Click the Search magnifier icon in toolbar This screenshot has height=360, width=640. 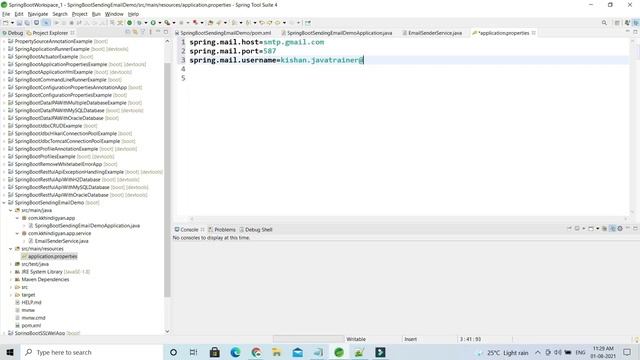point(604,23)
